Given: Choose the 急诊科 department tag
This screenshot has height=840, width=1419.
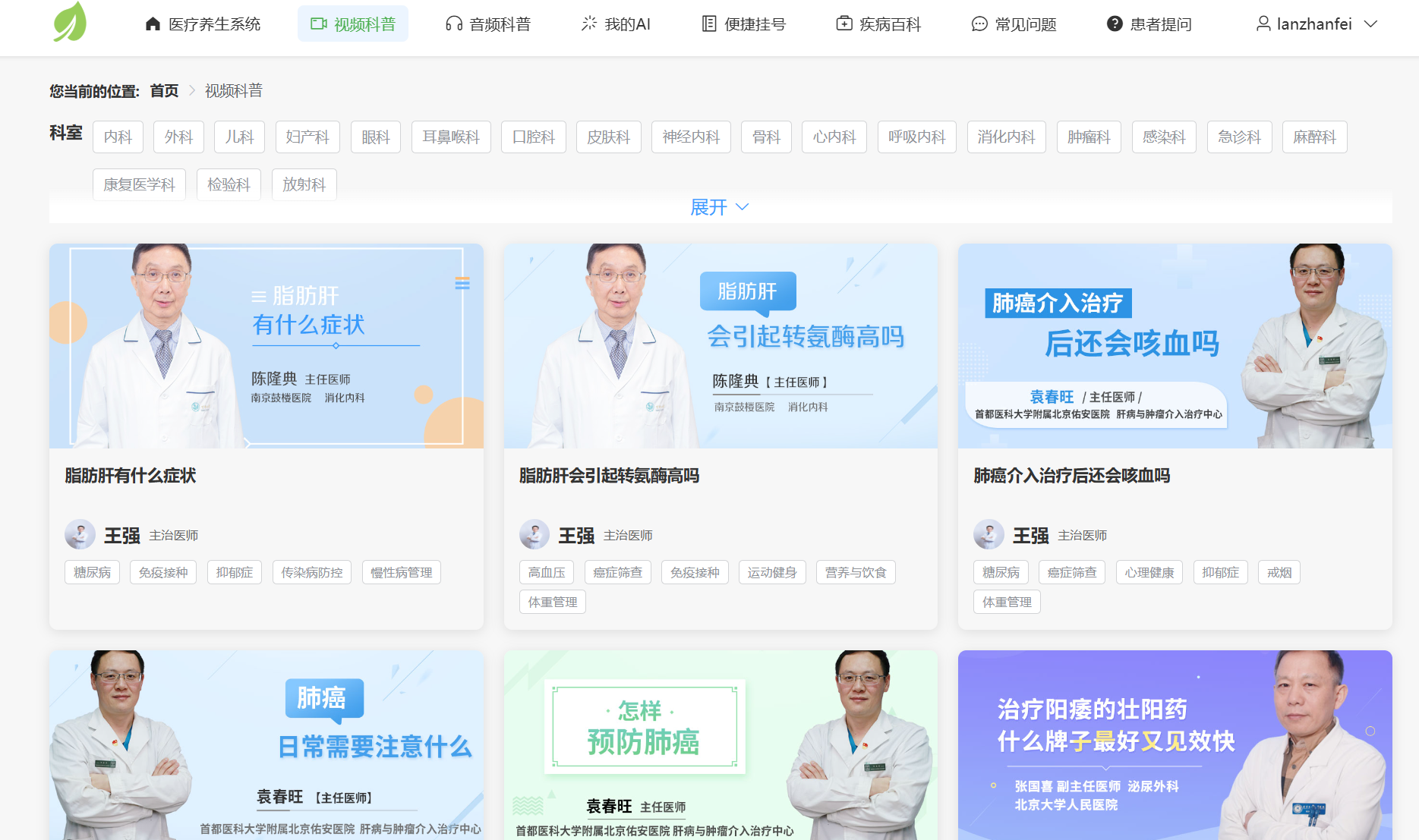Looking at the screenshot, I should point(1240,137).
